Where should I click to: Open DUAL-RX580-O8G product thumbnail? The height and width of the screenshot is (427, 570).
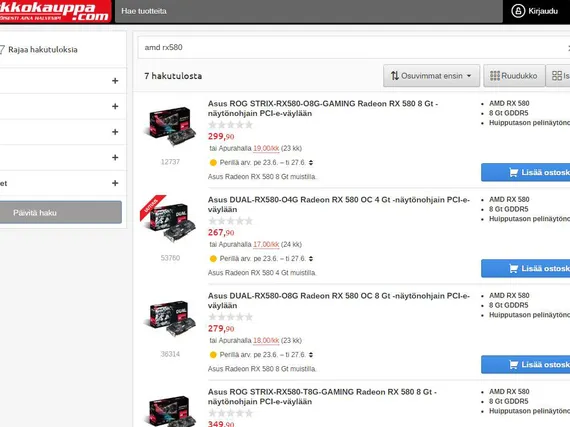pos(170,318)
